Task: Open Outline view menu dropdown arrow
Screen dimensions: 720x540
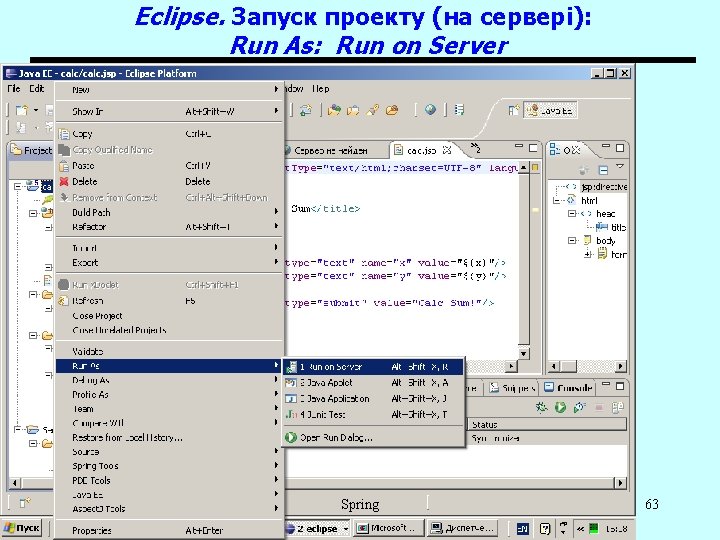Action: pos(620,166)
